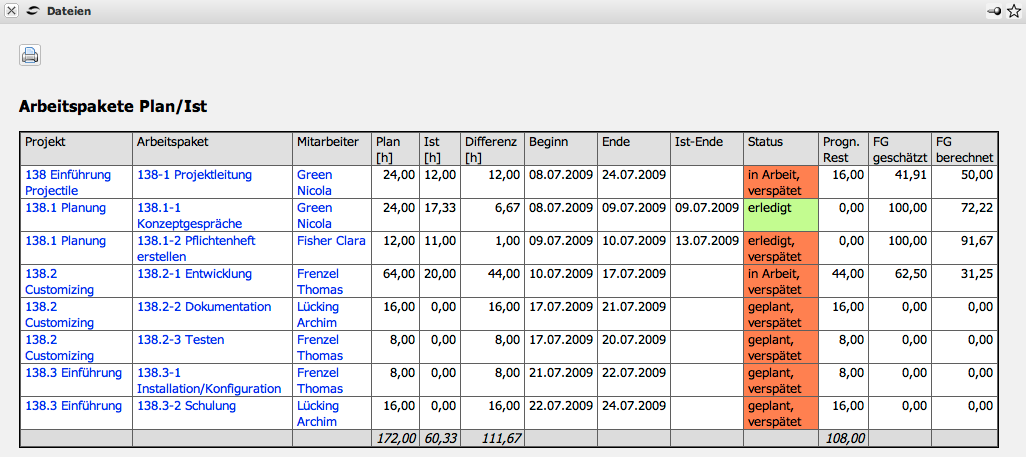Open 138.3 Einführung in Installation row
This screenshot has height=457, width=1026.
[x=73, y=373]
